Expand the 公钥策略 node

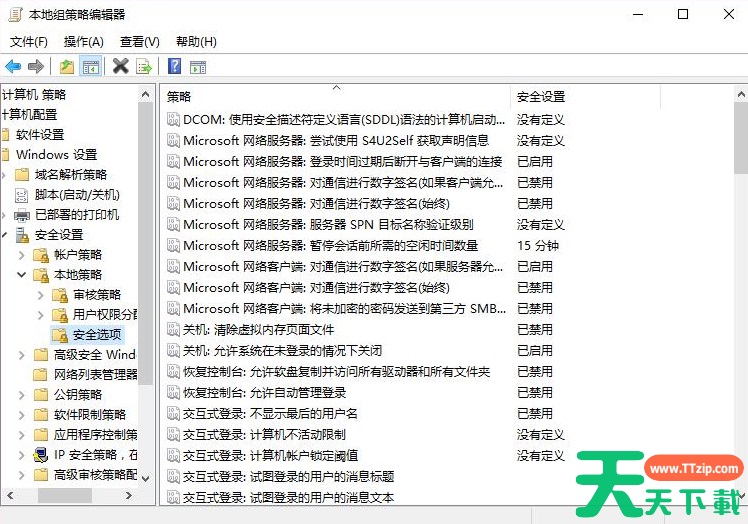21,395
